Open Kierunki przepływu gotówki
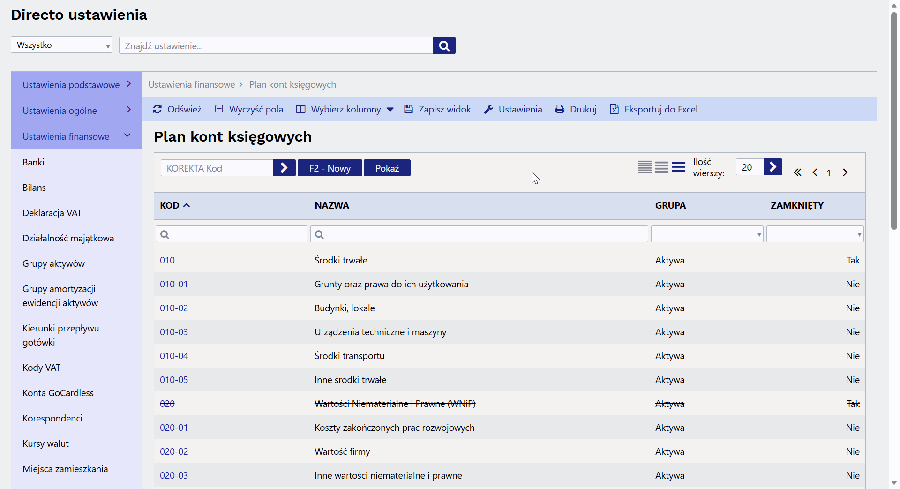The image size is (900, 489). tap(60, 335)
